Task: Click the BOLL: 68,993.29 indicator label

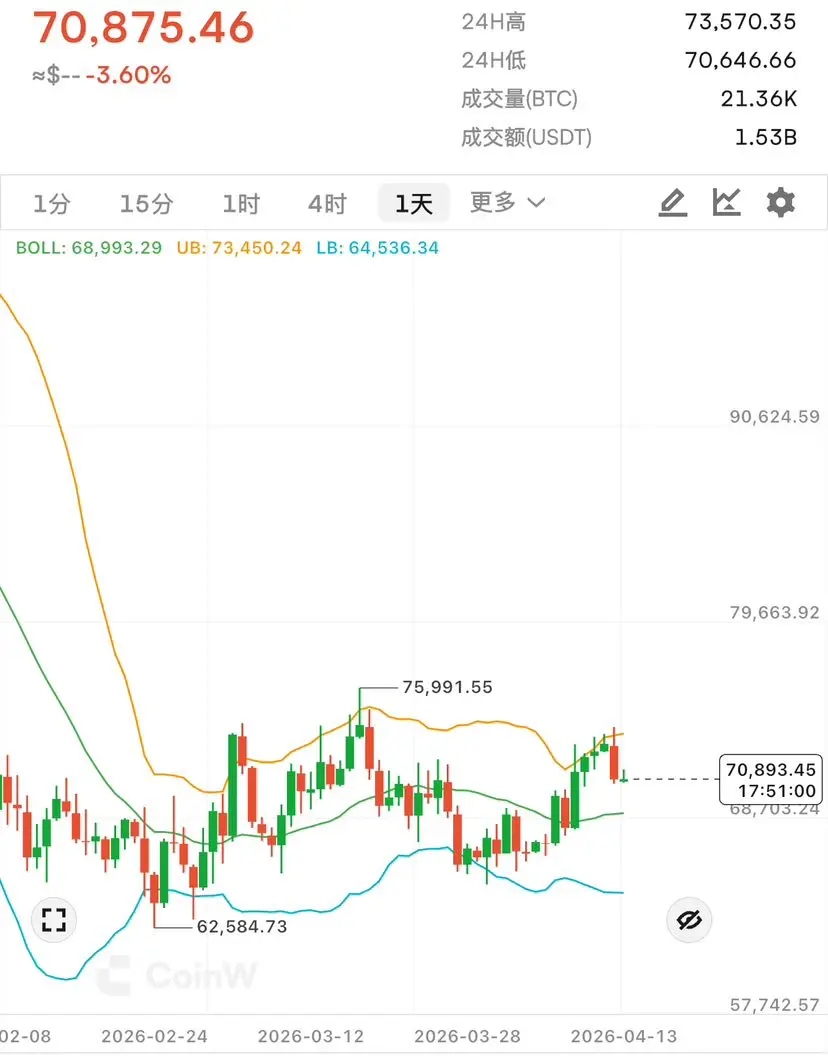Action: coord(89,248)
